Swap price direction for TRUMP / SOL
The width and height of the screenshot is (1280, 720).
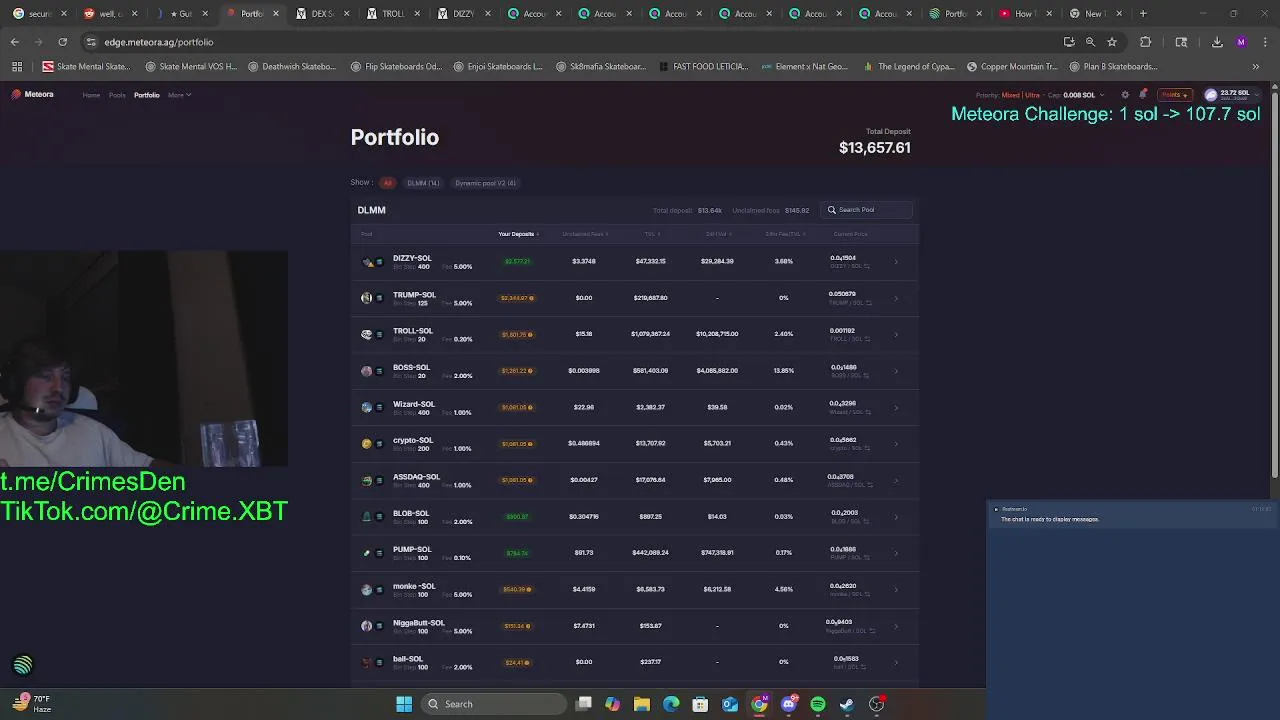868,303
